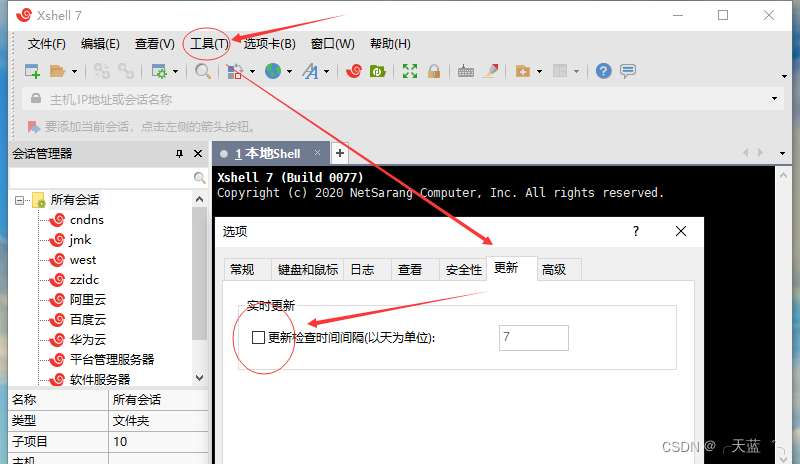Toggle 更新检查时间间隔 checkbox
This screenshot has width=800, height=464.
coord(258,337)
